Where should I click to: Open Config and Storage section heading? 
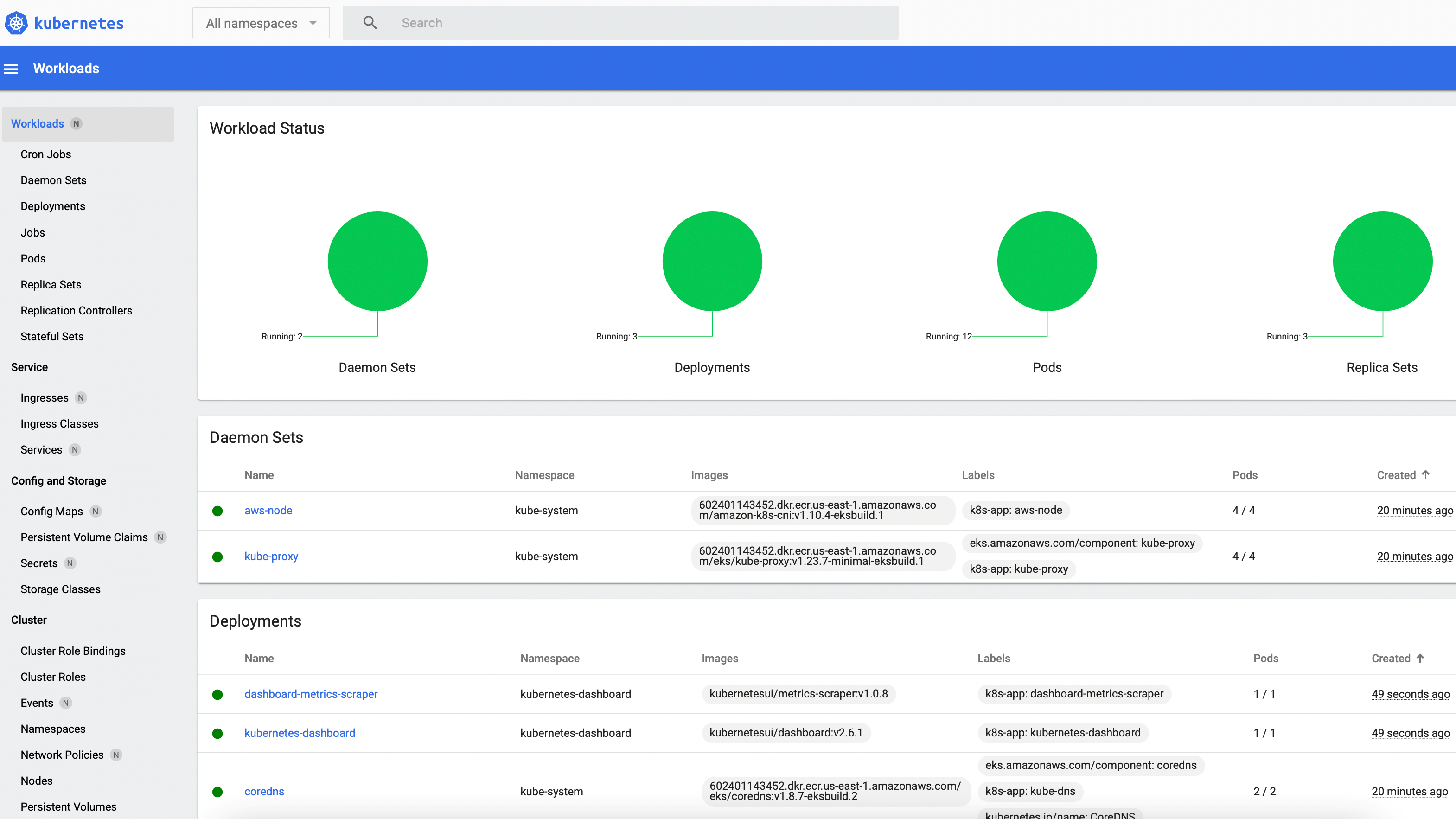[x=59, y=481]
